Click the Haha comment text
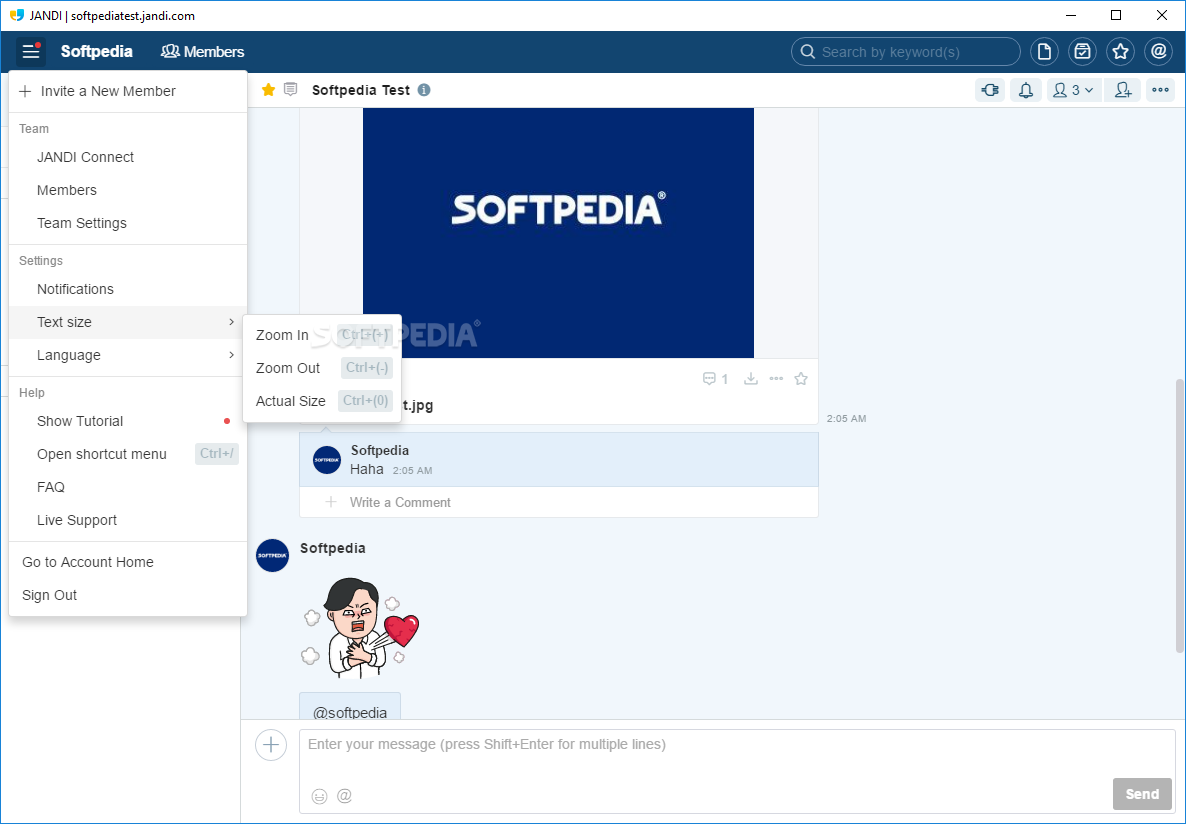 coord(367,469)
